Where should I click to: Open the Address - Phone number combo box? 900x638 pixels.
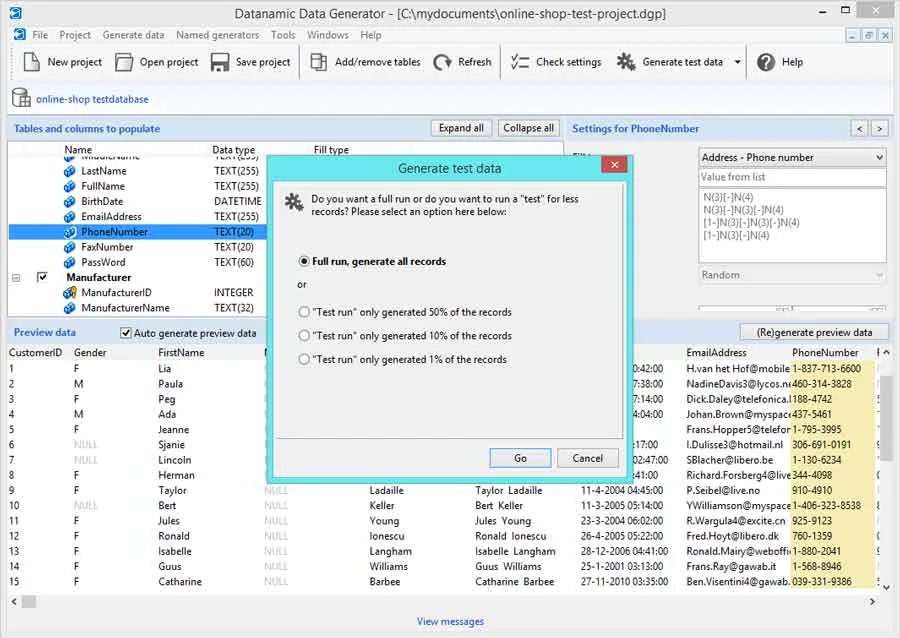pos(792,157)
